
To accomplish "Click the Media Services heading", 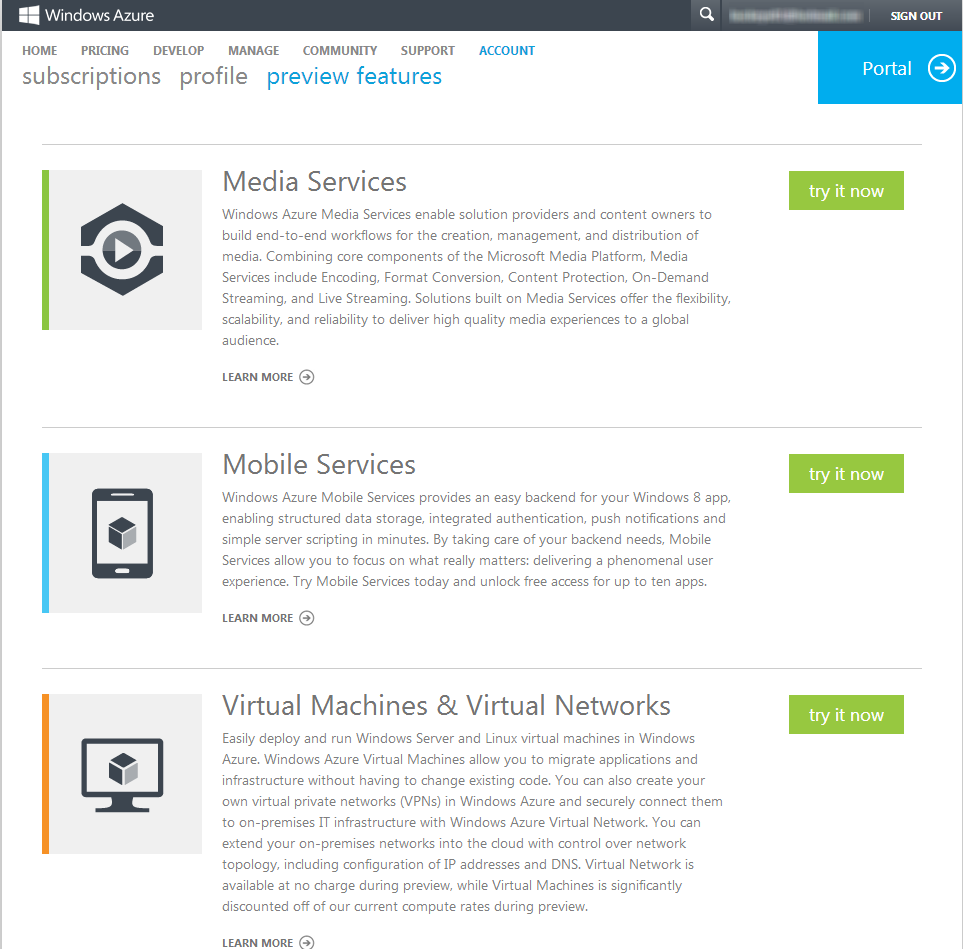I will click(314, 182).
